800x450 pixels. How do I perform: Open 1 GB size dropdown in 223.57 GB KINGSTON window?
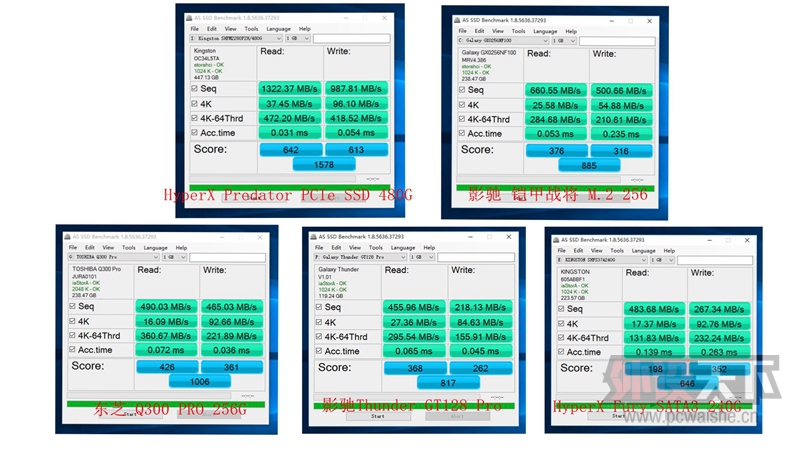662,260
